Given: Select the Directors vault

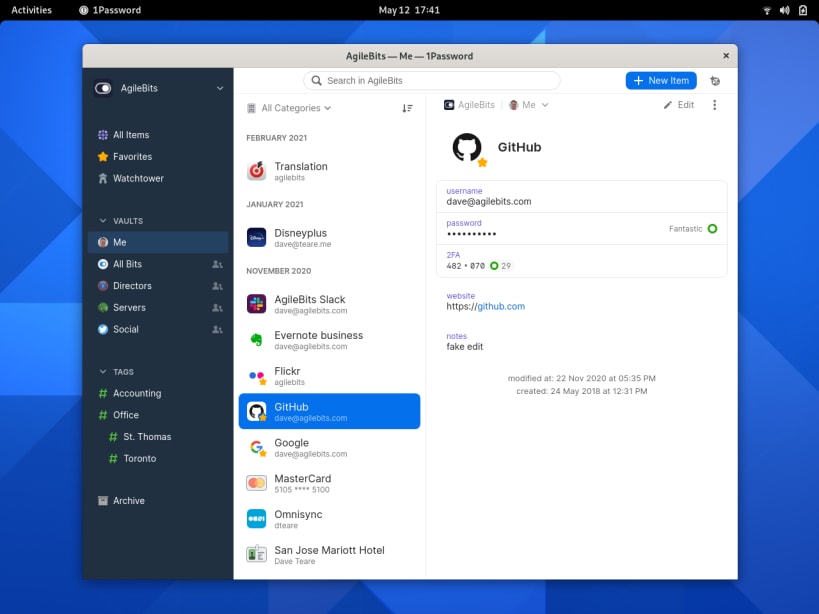Looking at the screenshot, I should [158, 286].
